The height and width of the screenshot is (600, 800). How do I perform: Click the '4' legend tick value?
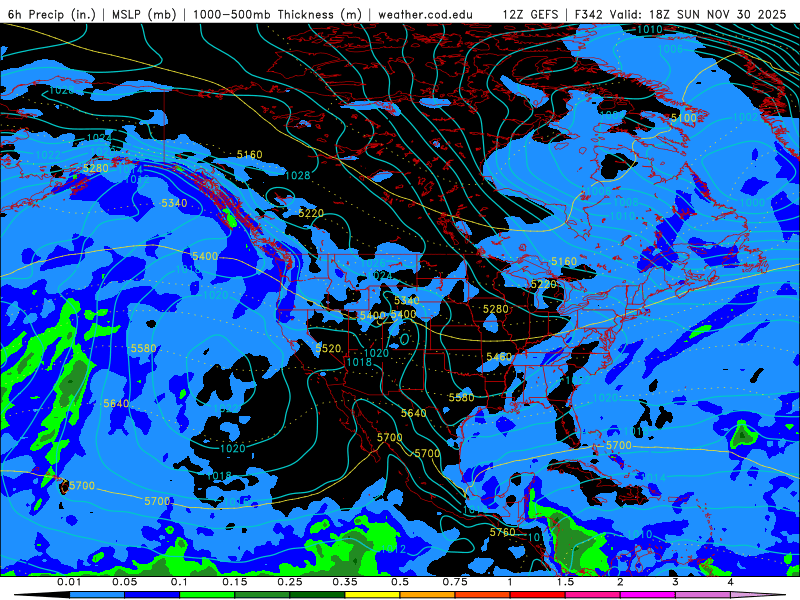pyautogui.click(x=730, y=582)
